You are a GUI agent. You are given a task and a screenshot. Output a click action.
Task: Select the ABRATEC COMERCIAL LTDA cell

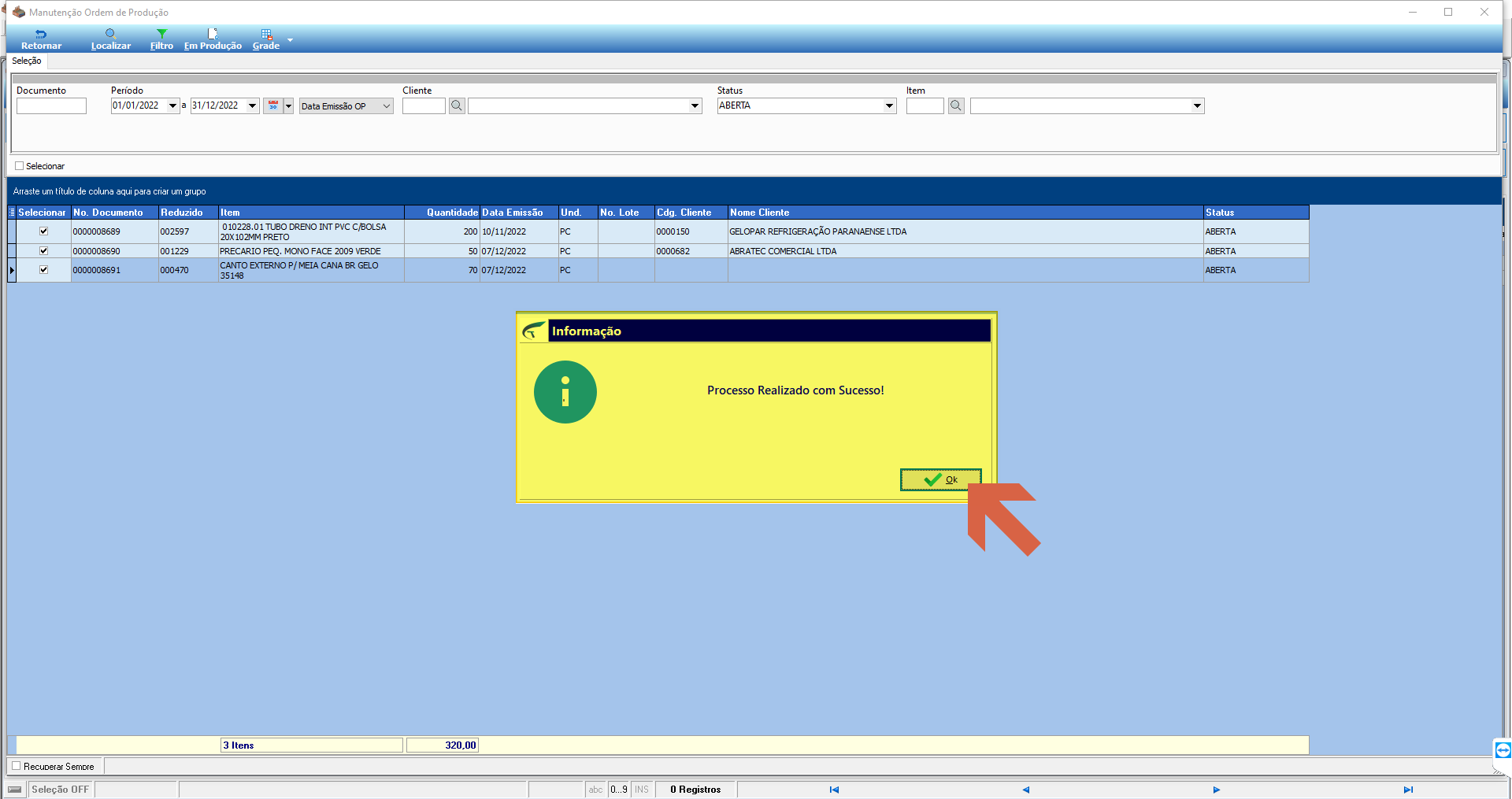[x=965, y=251]
